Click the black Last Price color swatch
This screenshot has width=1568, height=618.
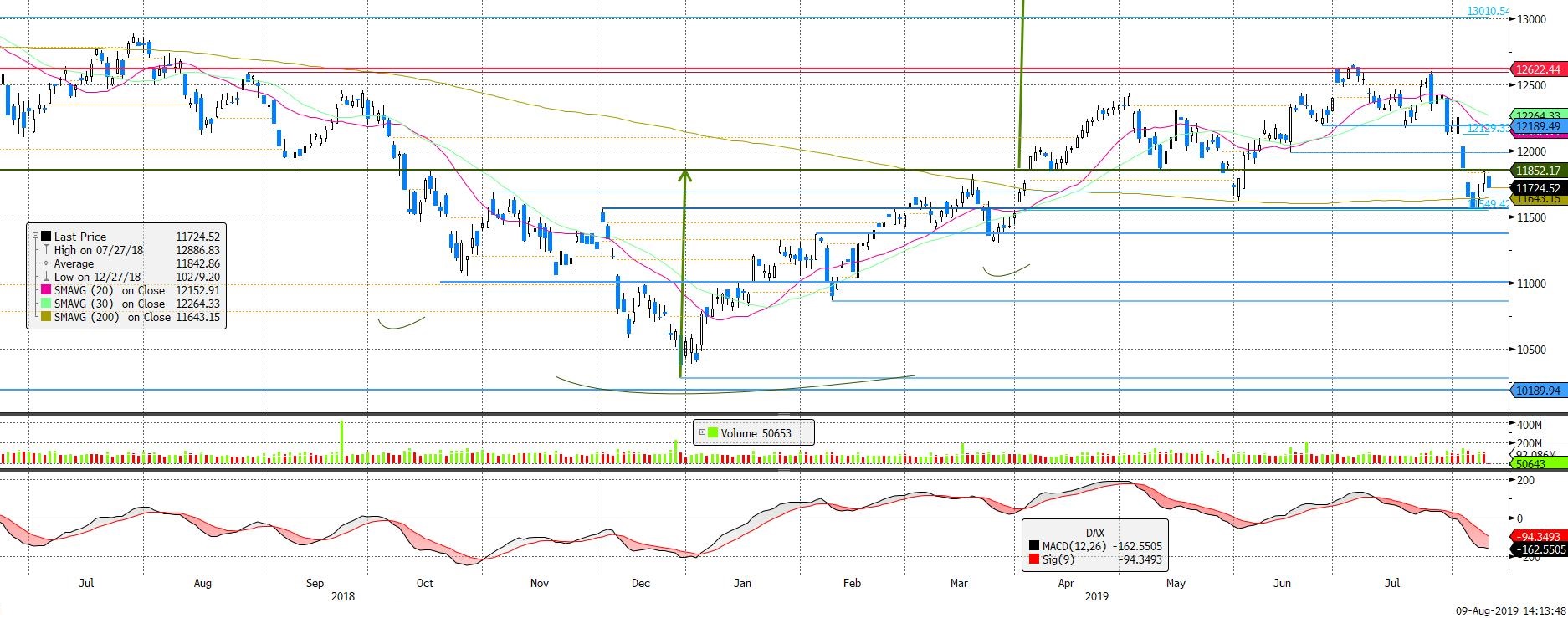(x=46, y=237)
